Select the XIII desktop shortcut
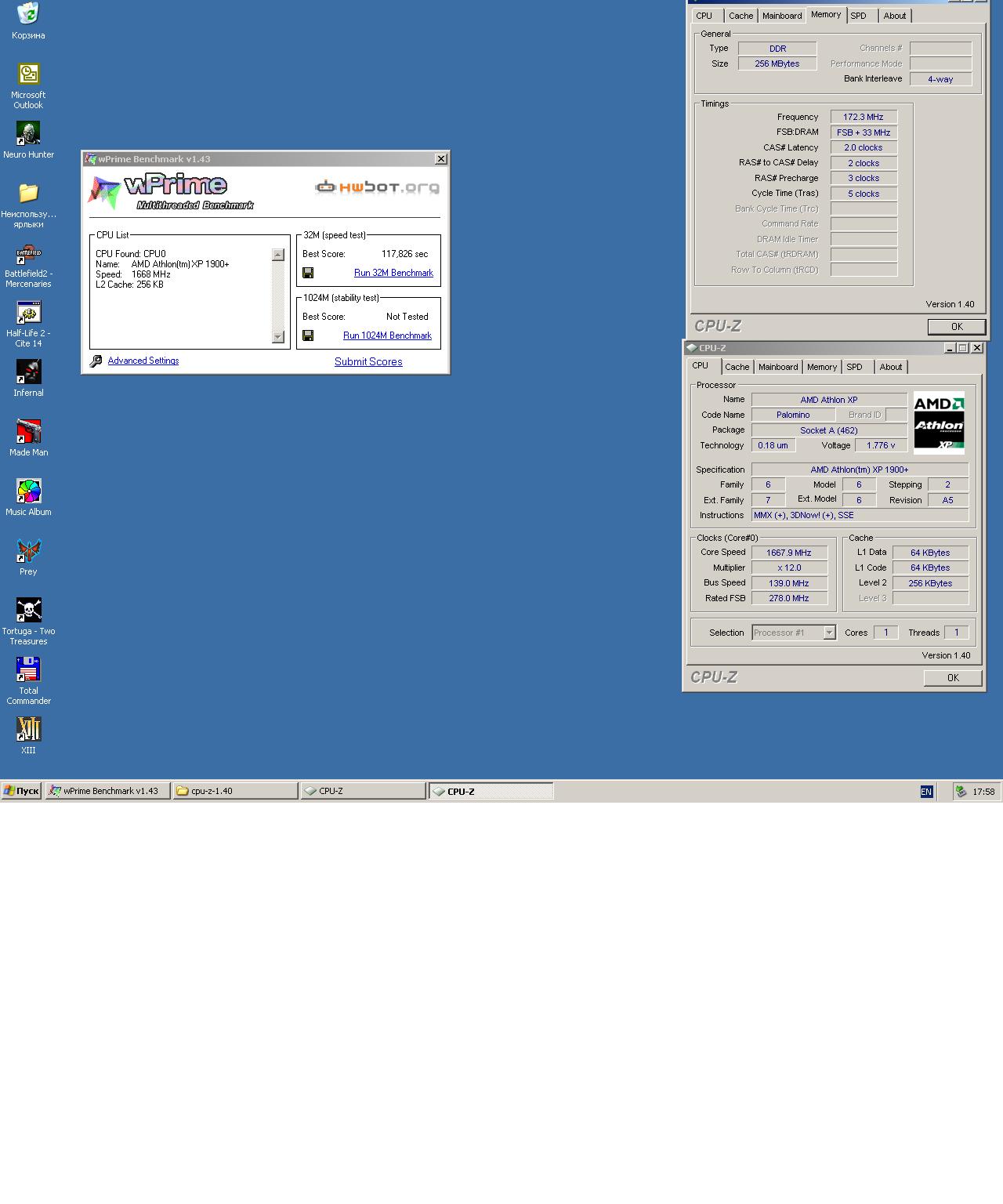The width and height of the screenshot is (1003, 1204). tap(28, 736)
